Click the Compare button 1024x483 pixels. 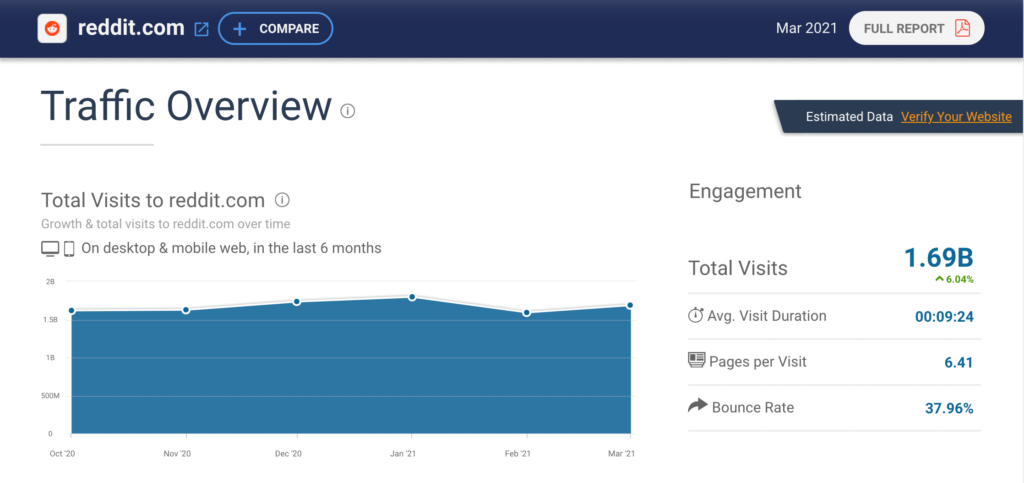[275, 29]
